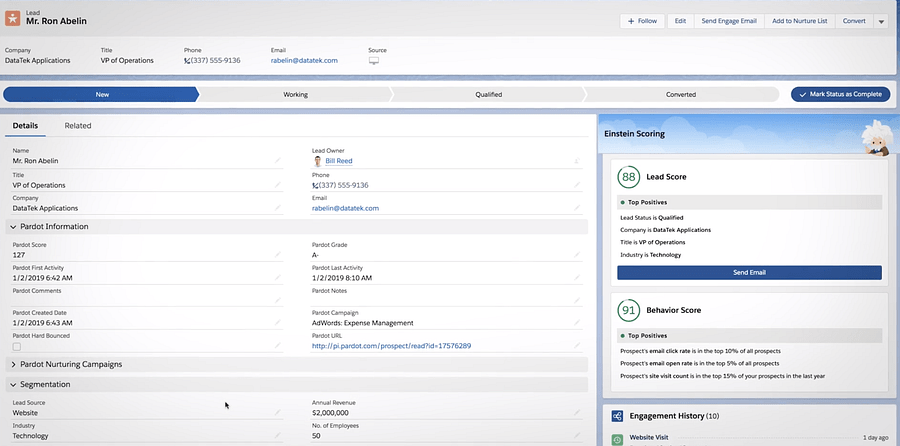Edit Title field with its pencil icon
This screenshot has height=446, width=900.
pos(278,185)
